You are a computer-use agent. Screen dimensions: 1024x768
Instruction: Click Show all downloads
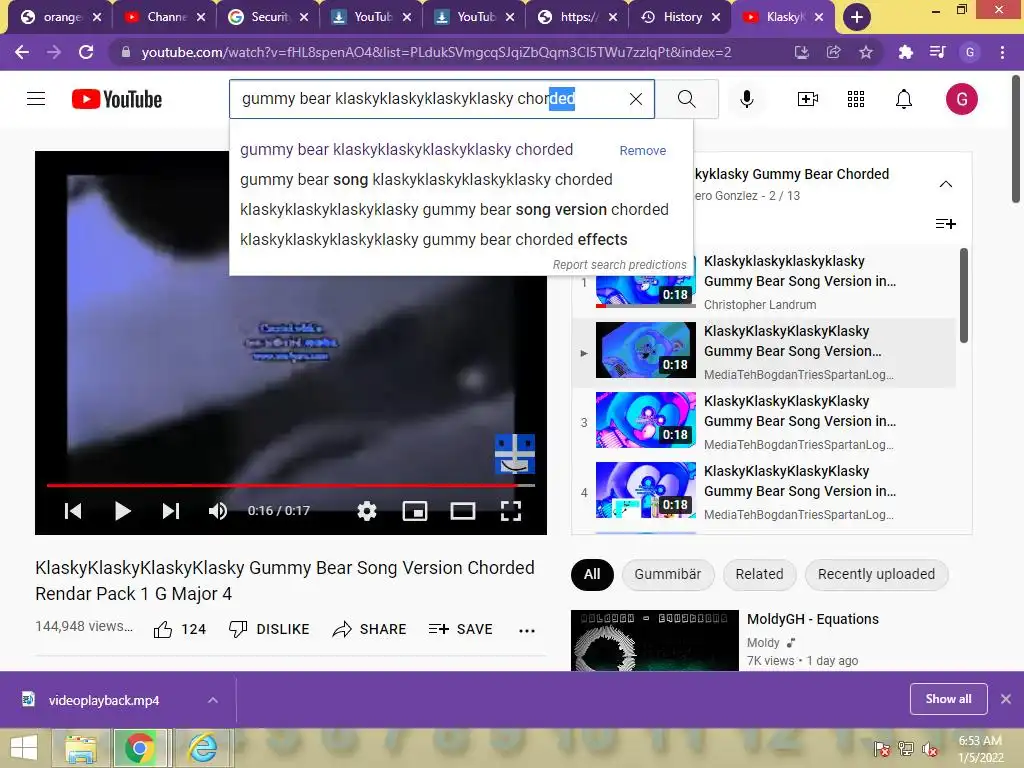[948, 699]
